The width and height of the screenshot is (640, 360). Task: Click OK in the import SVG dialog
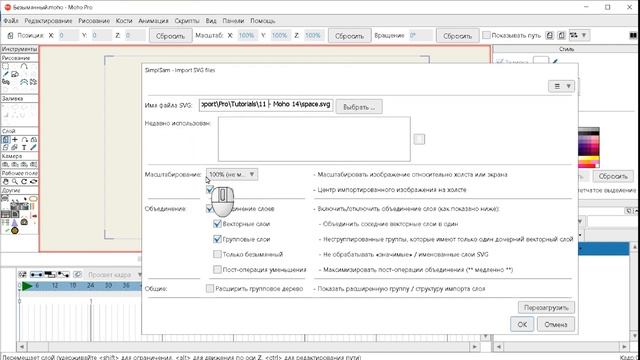coord(522,324)
